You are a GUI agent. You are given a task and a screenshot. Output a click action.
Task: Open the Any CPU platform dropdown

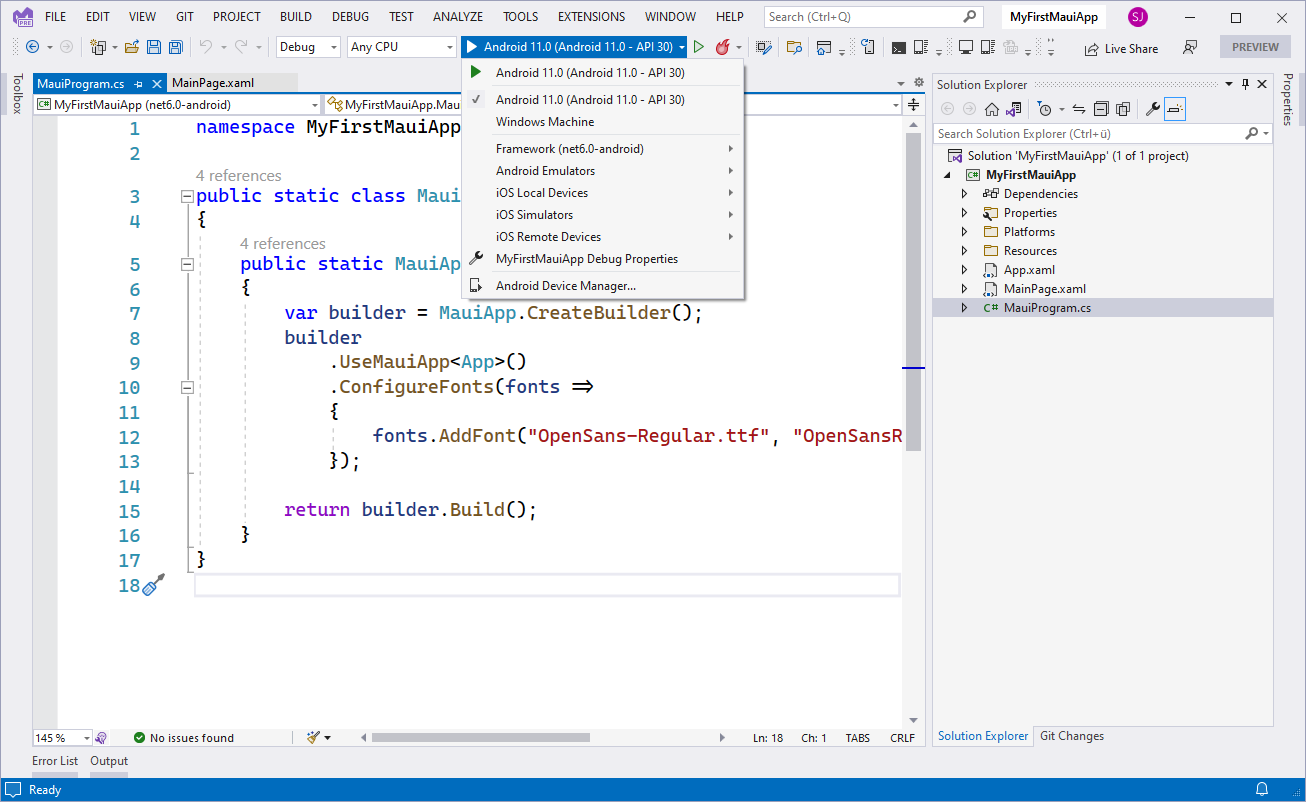[401, 47]
